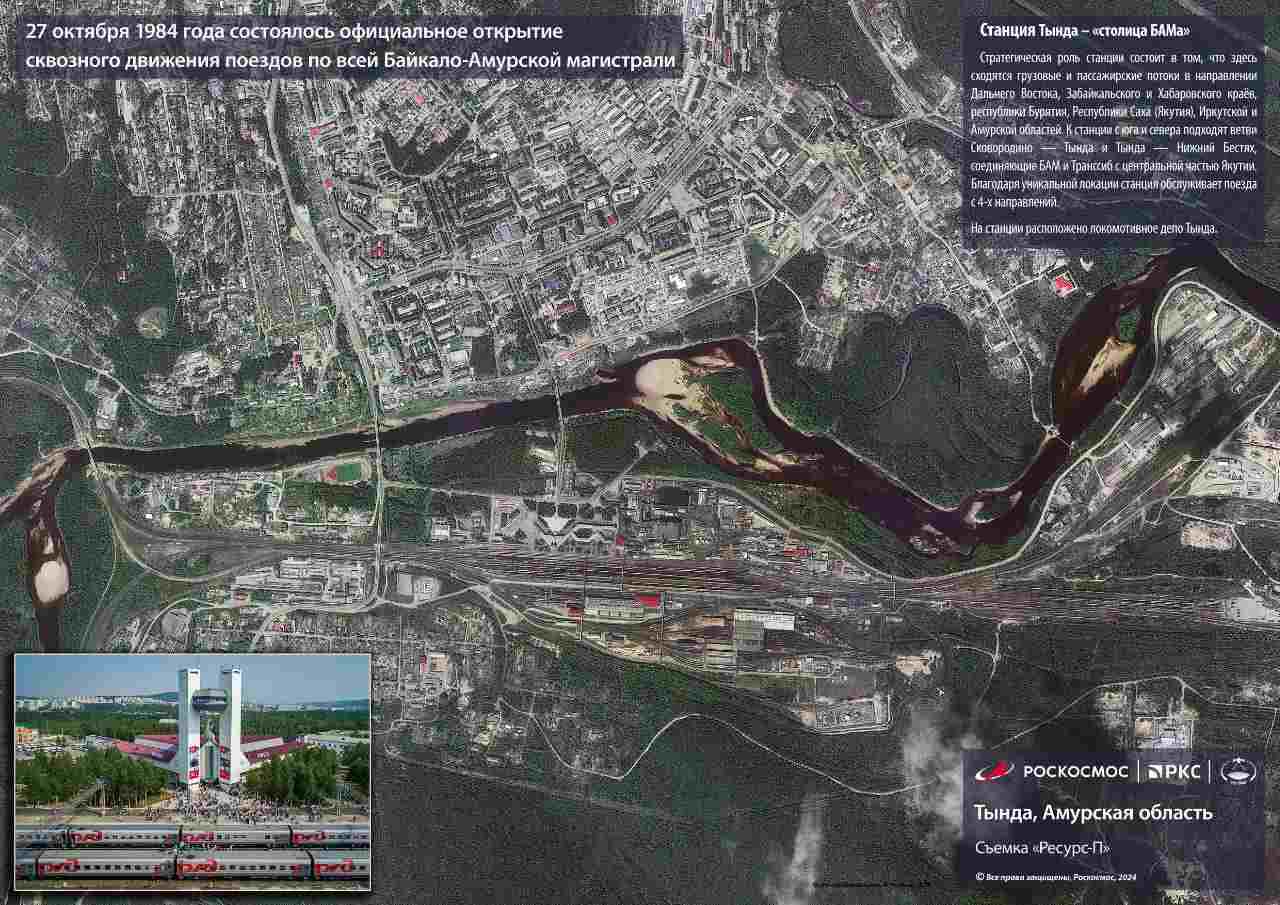Open the inset photo of Tynda station
The height and width of the screenshot is (905, 1280).
pos(192,770)
